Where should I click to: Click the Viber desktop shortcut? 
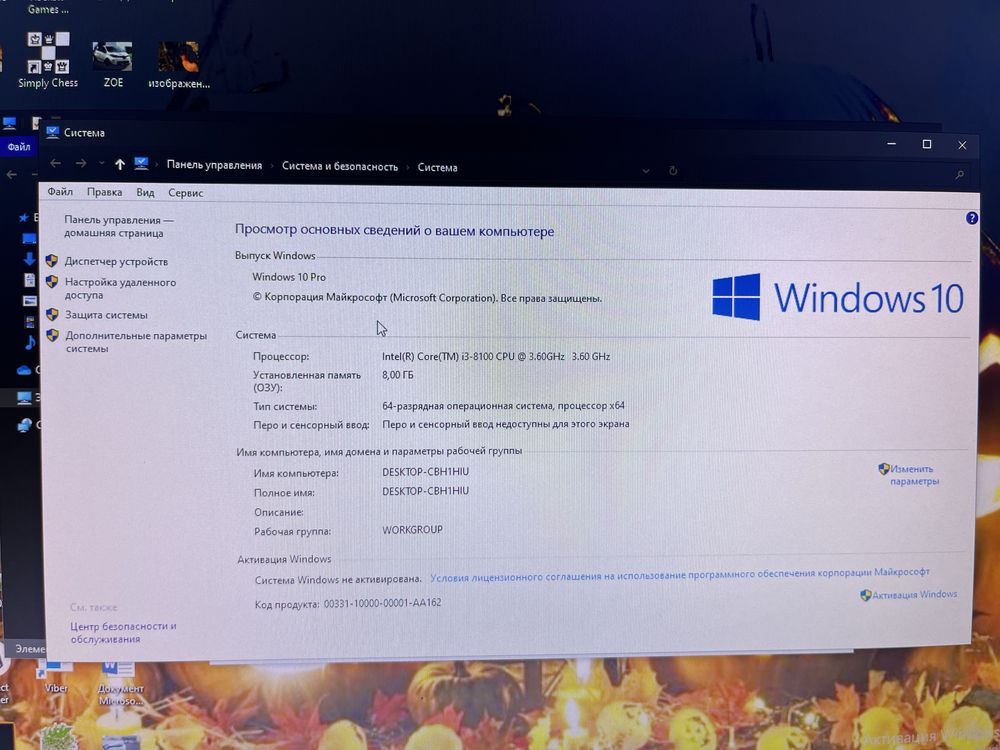coord(56,677)
